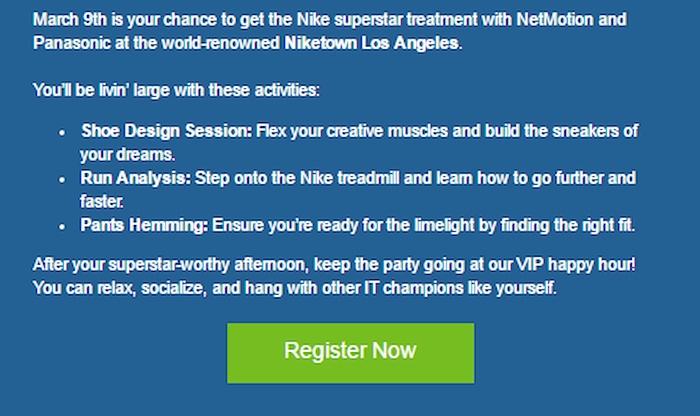700x416 pixels.
Task: Click the bullet before Run Analysis
Action: coord(62,180)
